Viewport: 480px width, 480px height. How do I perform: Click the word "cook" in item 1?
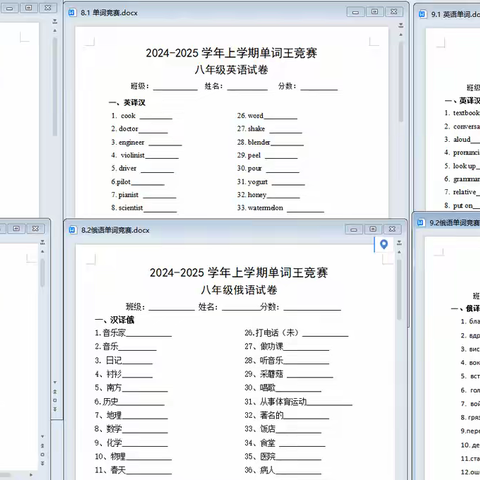click(x=128, y=116)
